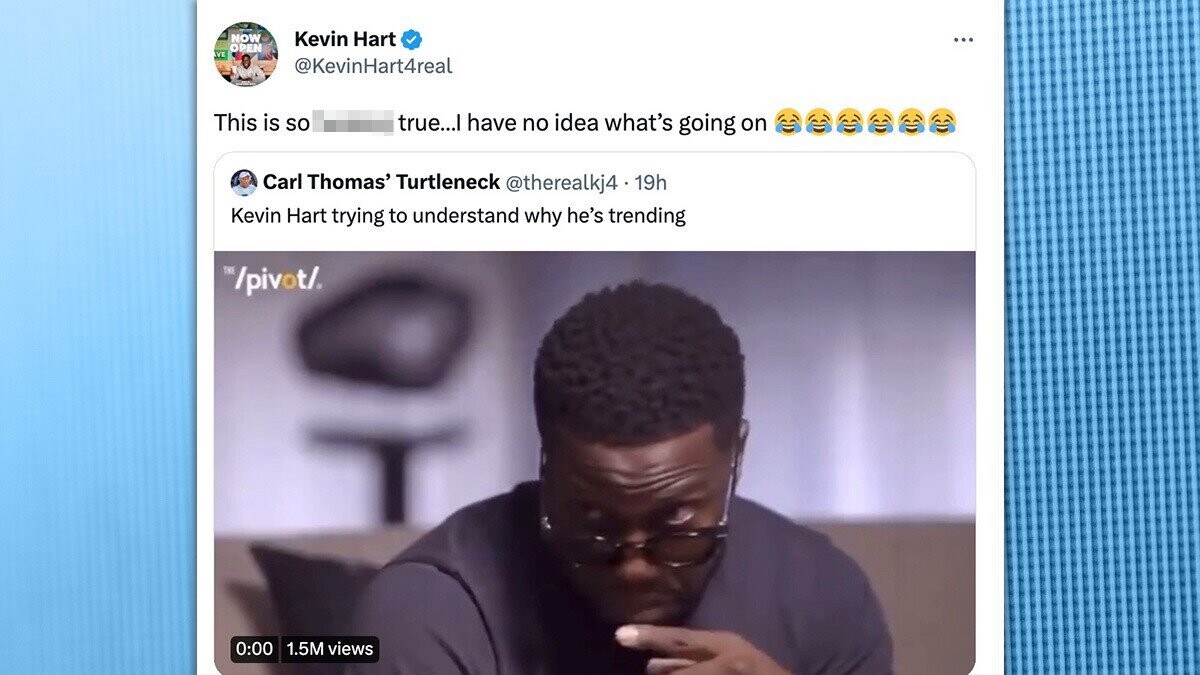1200x675 pixels.
Task: Click the @therealkj4 handle
Action: pyautogui.click(x=561, y=182)
